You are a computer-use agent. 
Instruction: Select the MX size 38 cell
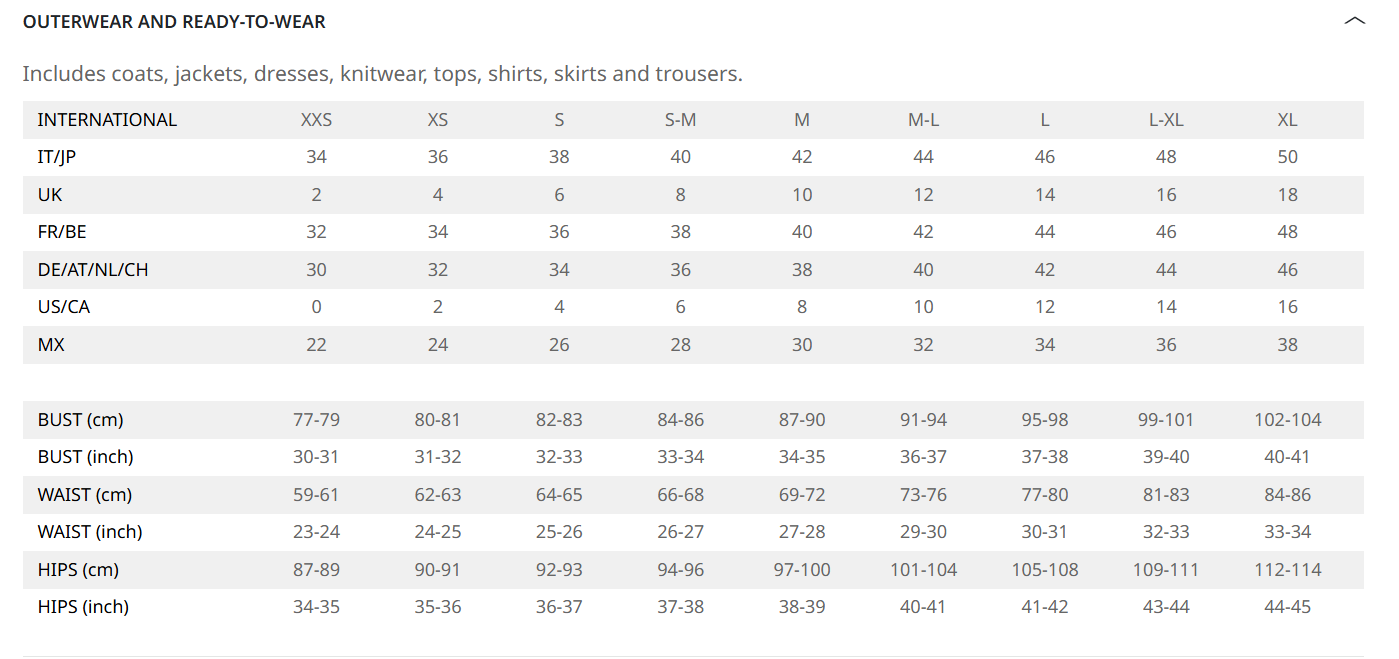pyautogui.click(x=1287, y=345)
